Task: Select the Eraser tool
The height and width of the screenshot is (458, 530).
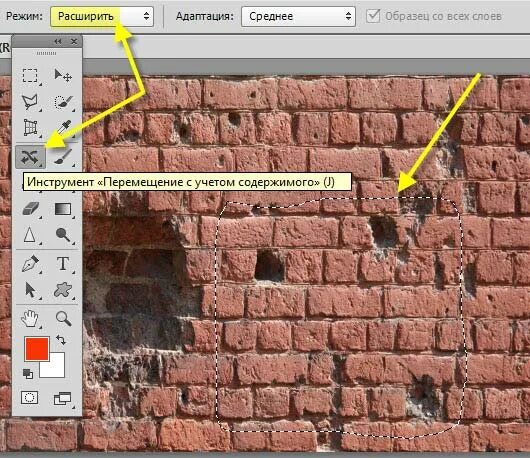Action: pos(30,209)
